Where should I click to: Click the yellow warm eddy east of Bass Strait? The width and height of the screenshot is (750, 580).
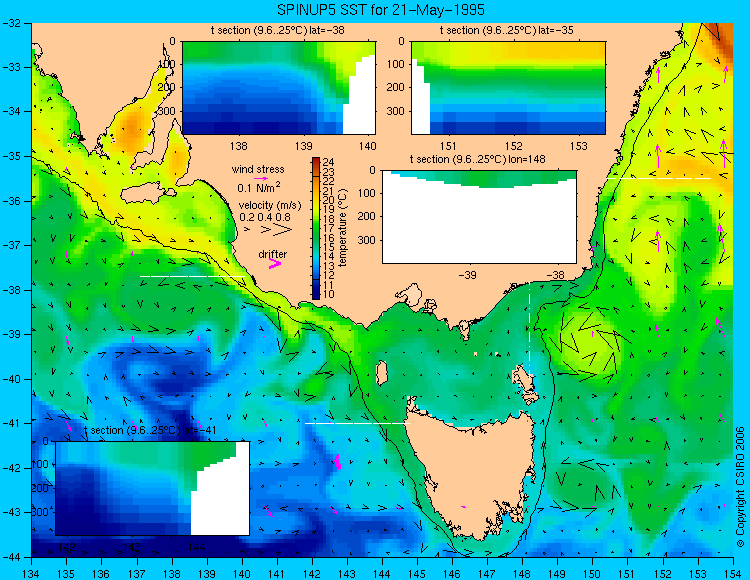(x=591, y=341)
